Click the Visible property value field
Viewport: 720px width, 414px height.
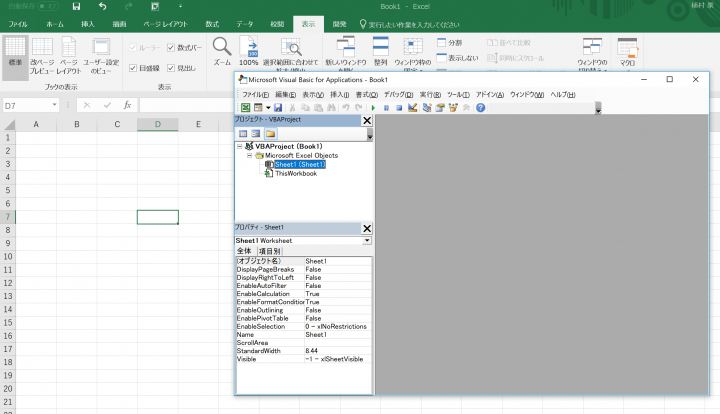(338, 359)
